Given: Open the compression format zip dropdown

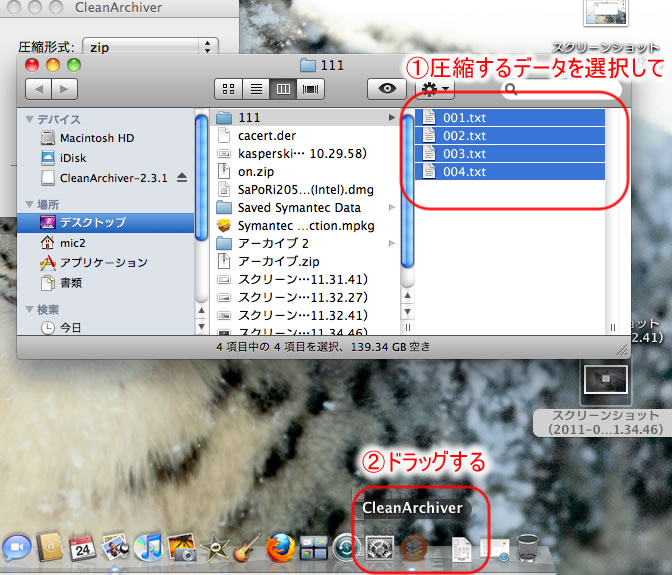Looking at the screenshot, I should (150, 46).
